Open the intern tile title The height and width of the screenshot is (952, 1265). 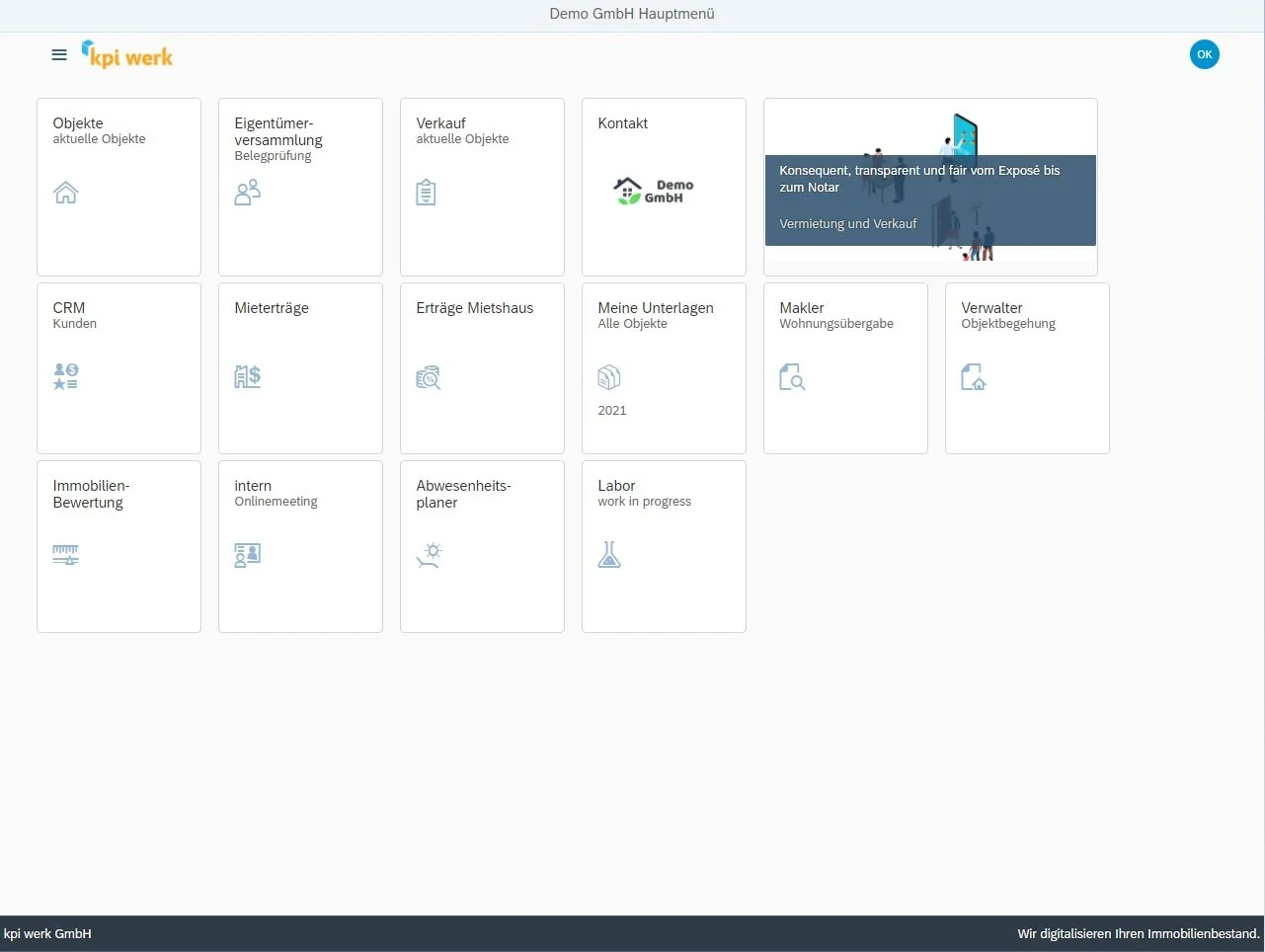[x=253, y=486]
